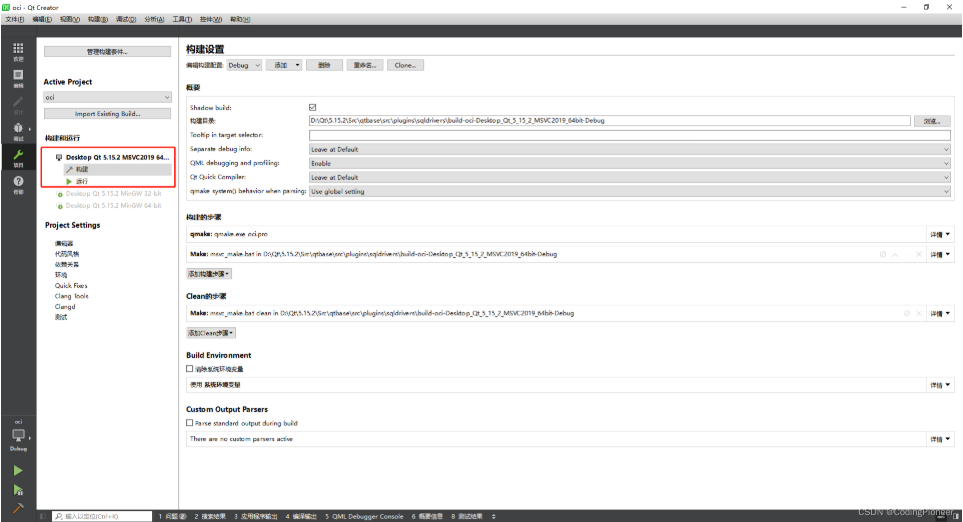This screenshot has height=522, width=963.
Task: Open the Debug menu
Action: pyautogui.click(x=125, y=20)
